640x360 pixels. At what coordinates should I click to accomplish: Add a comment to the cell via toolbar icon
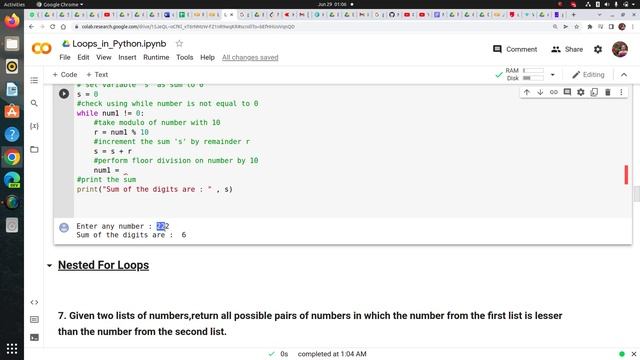pos(567,92)
